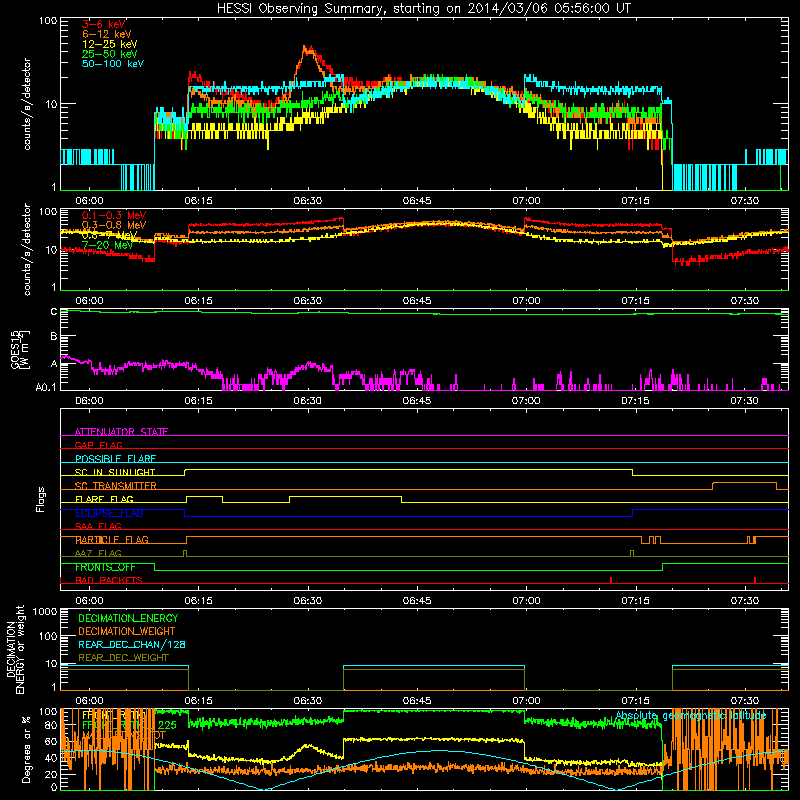Click the HESSI Observing Summary title

pyautogui.click(x=424, y=8)
